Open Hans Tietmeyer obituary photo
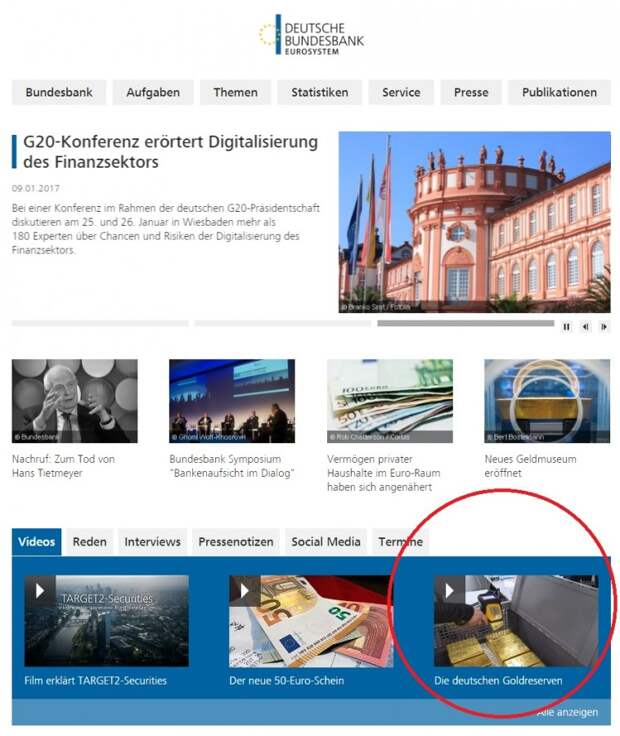The height and width of the screenshot is (736, 620). tap(75, 401)
